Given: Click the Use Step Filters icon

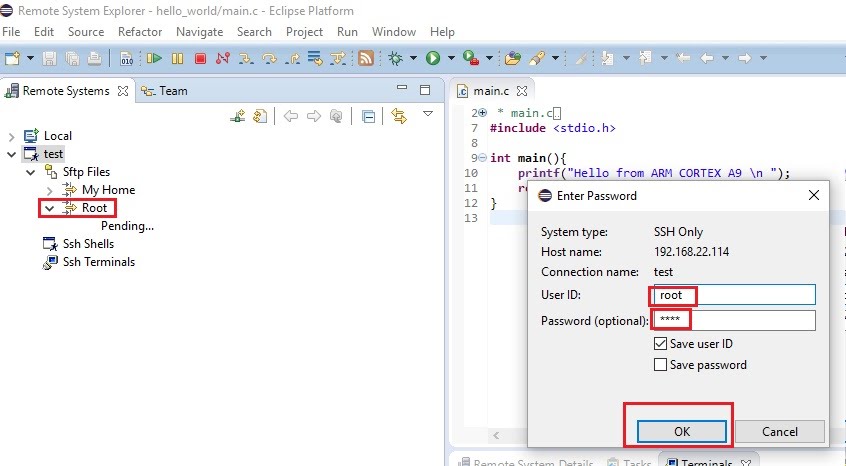Looking at the screenshot, I should (x=338, y=58).
